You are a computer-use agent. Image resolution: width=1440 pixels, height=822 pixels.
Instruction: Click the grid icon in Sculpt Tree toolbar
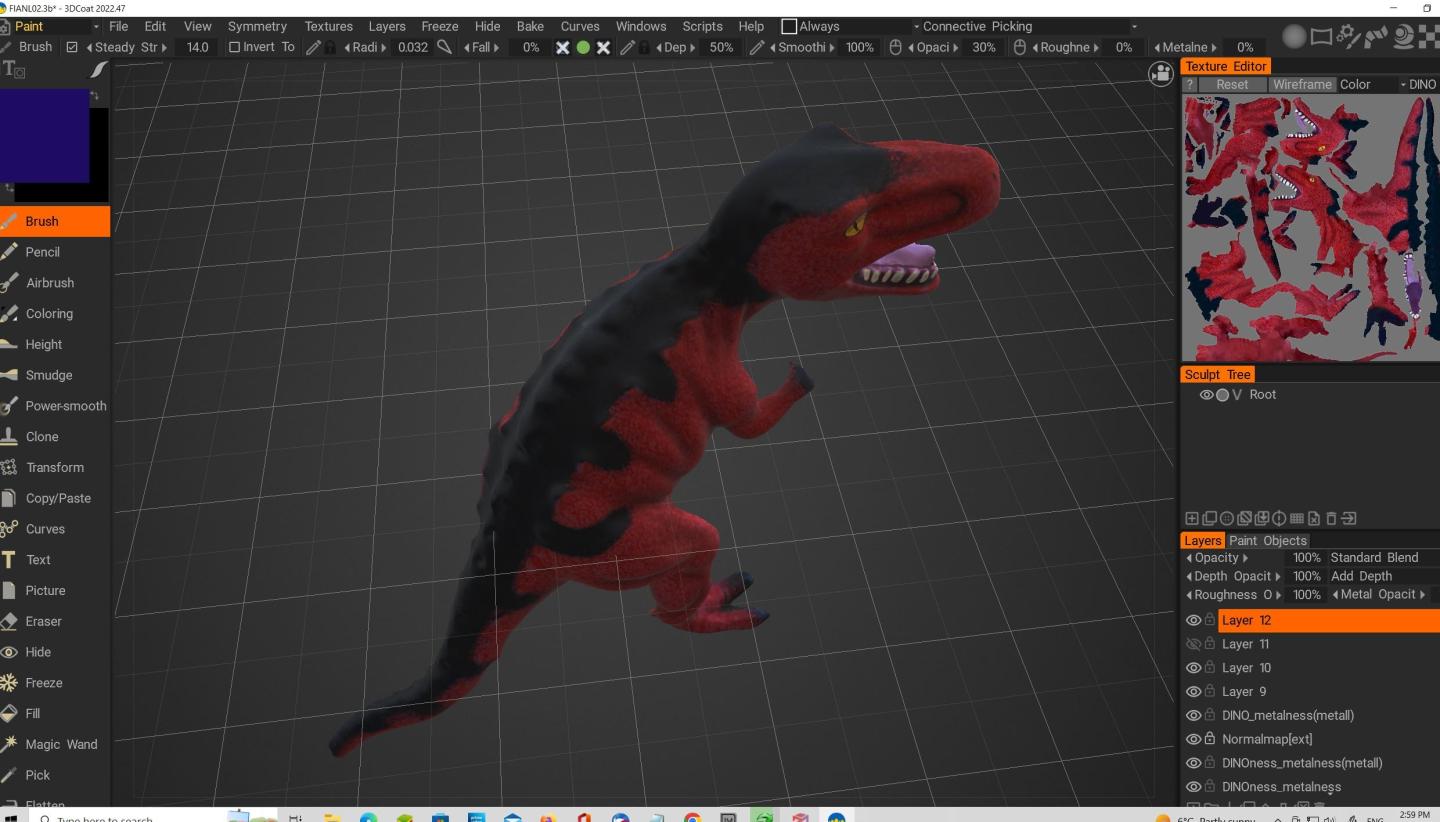[1297, 518]
